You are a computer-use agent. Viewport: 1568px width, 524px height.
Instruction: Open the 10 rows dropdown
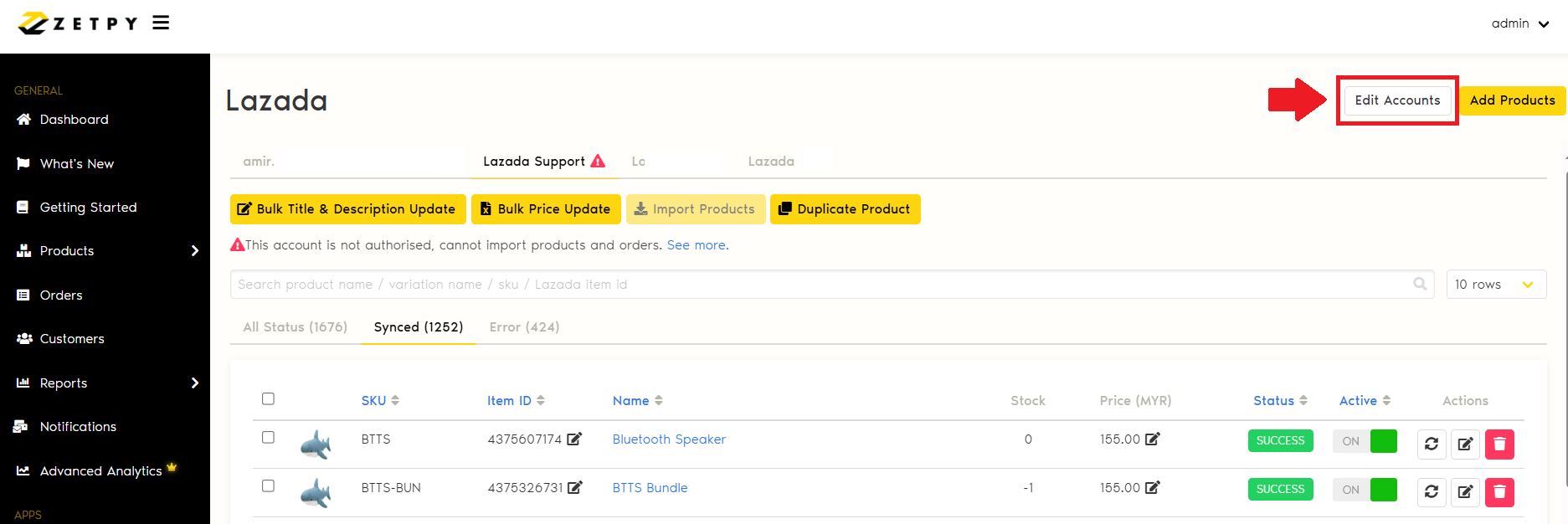click(1495, 285)
